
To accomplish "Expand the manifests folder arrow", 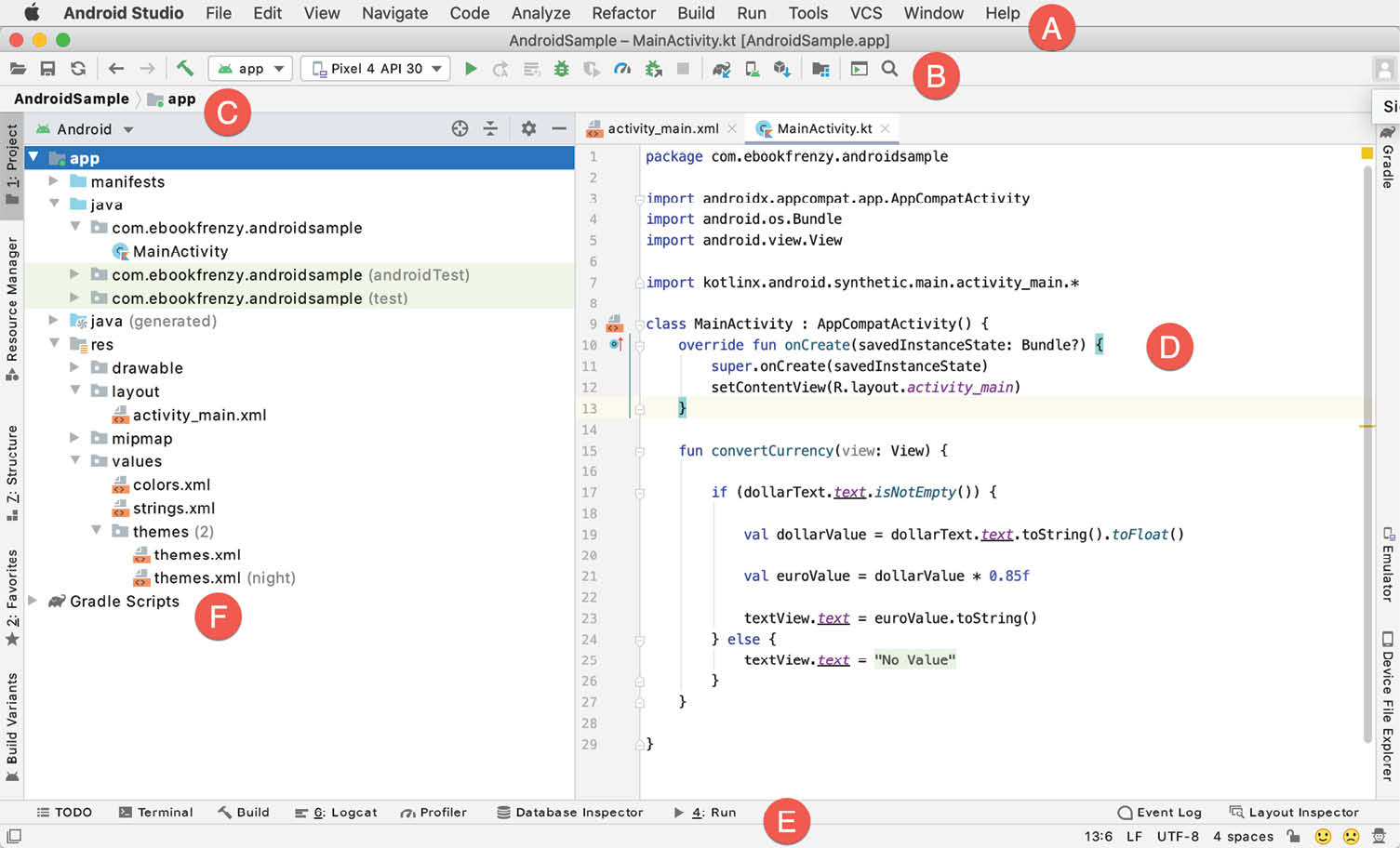I will pos(54,181).
